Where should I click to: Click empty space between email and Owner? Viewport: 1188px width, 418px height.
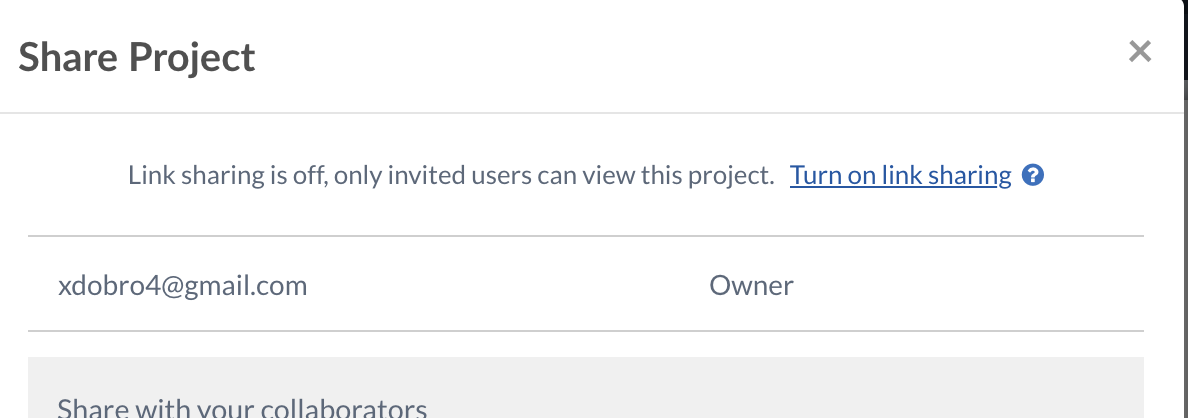(x=500, y=286)
